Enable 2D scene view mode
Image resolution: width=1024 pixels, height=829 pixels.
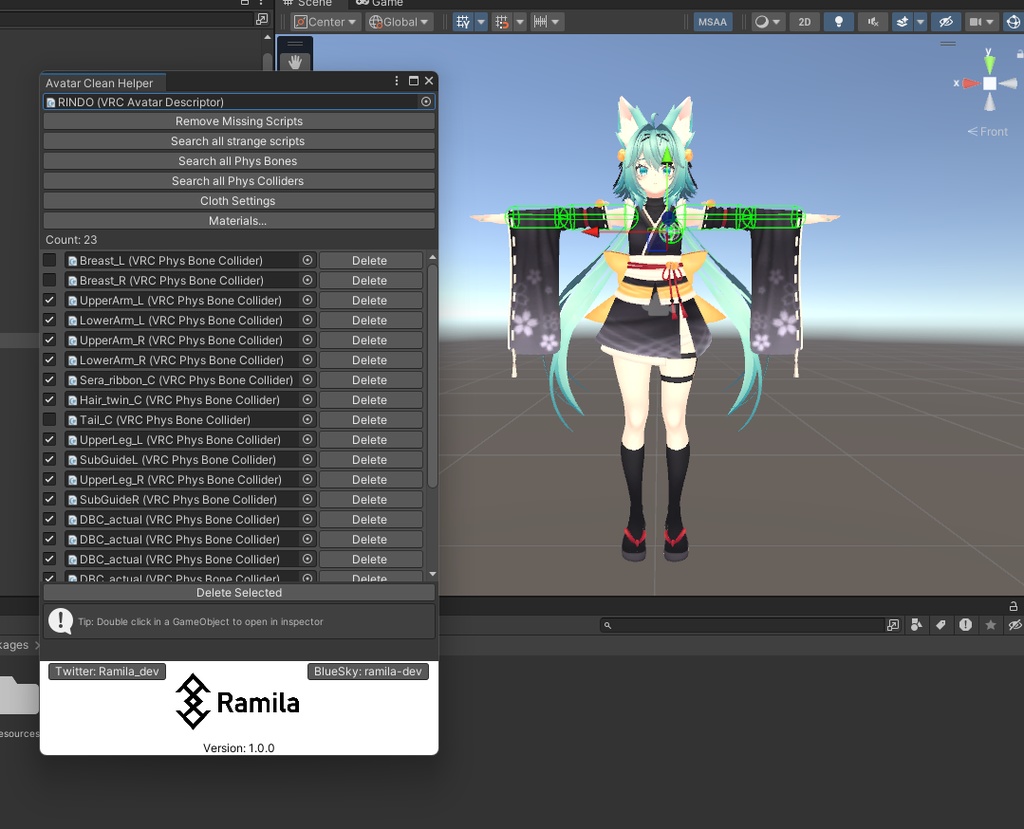point(804,21)
